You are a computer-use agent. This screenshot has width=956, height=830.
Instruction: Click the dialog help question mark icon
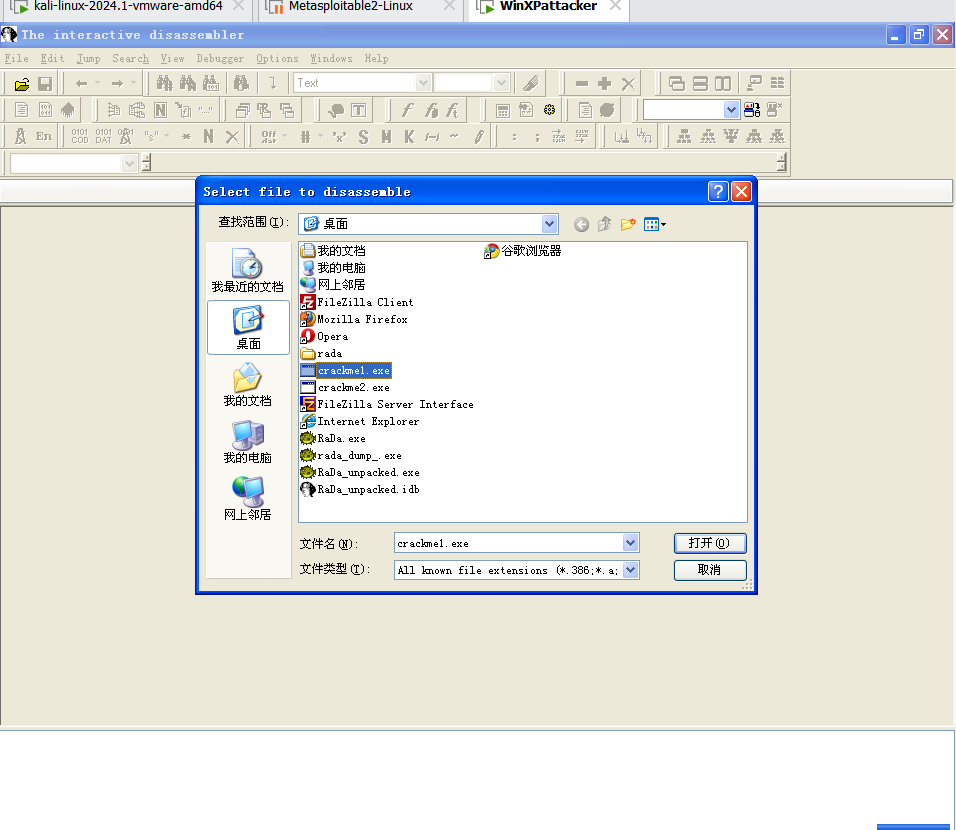(x=718, y=191)
